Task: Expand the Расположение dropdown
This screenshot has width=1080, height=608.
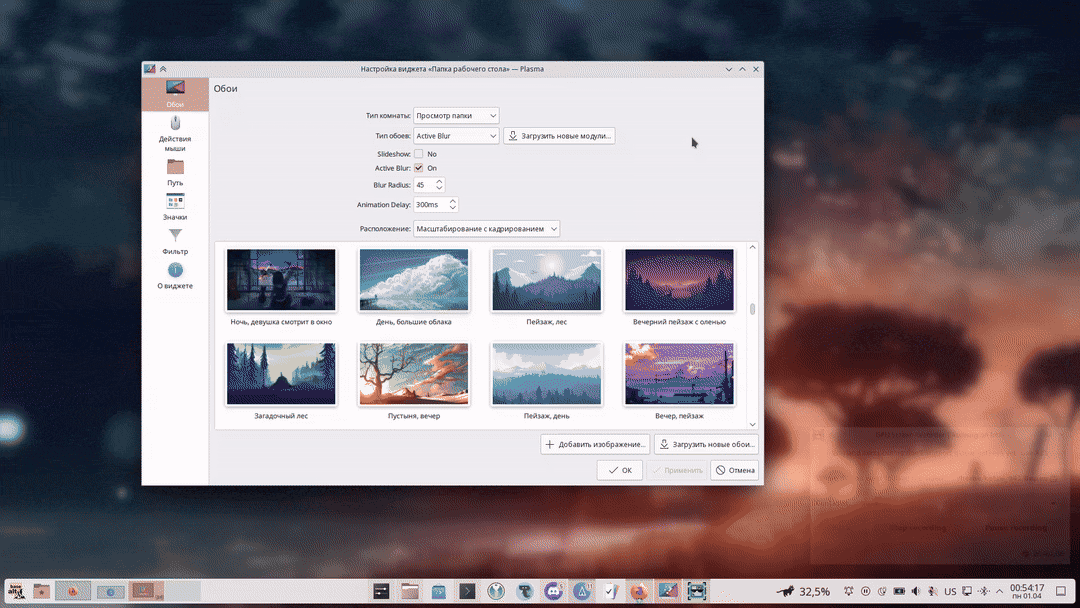Action: tap(486, 229)
